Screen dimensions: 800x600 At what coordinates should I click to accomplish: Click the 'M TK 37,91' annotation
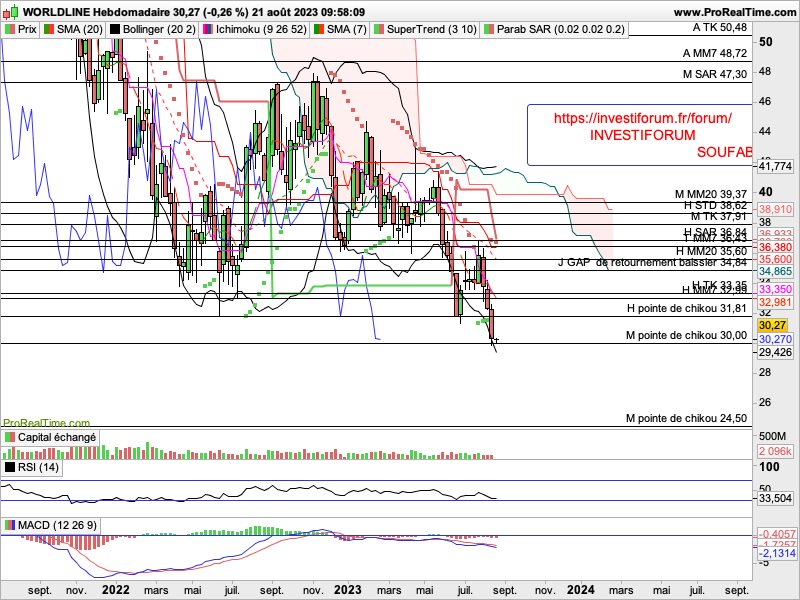pyautogui.click(x=719, y=216)
